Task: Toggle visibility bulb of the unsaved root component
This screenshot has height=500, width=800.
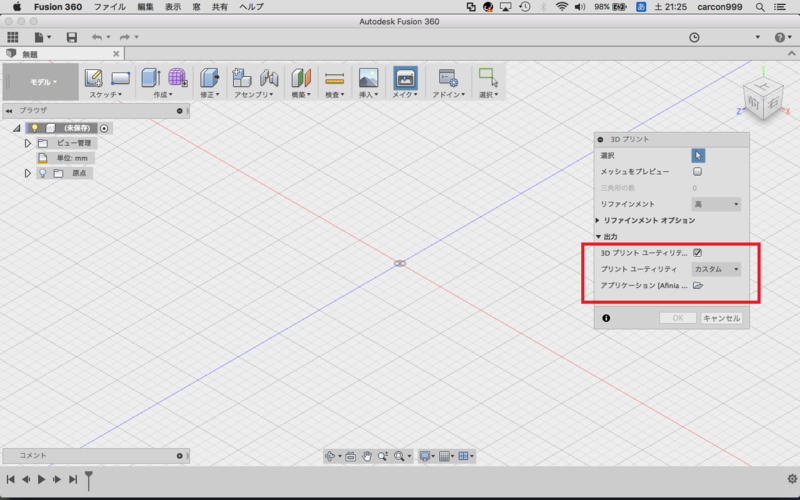Action: pos(35,128)
